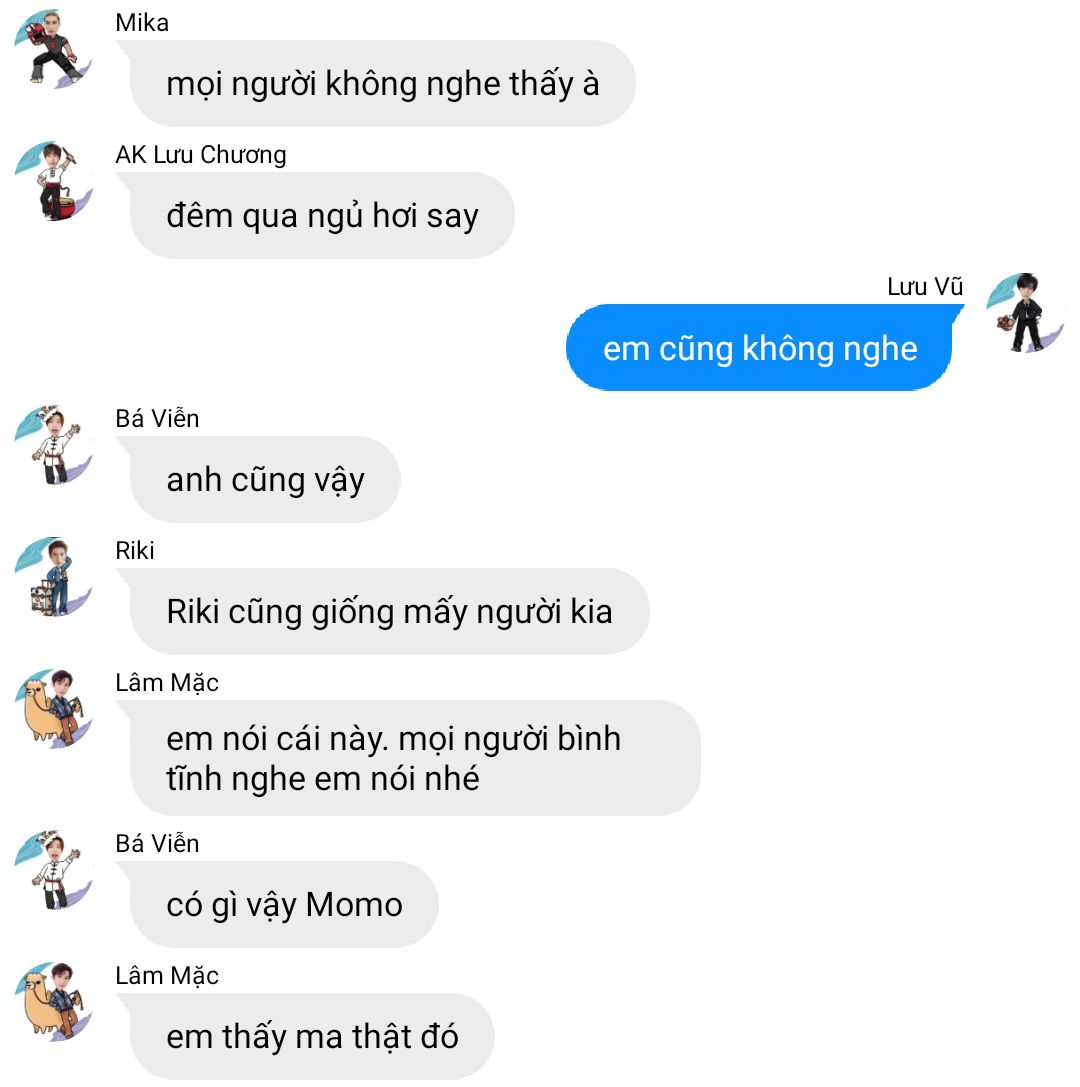Open Lưu Vũ's avatar on the right
The height and width of the screenshot is (1087, 1080).
[1026, 313]
